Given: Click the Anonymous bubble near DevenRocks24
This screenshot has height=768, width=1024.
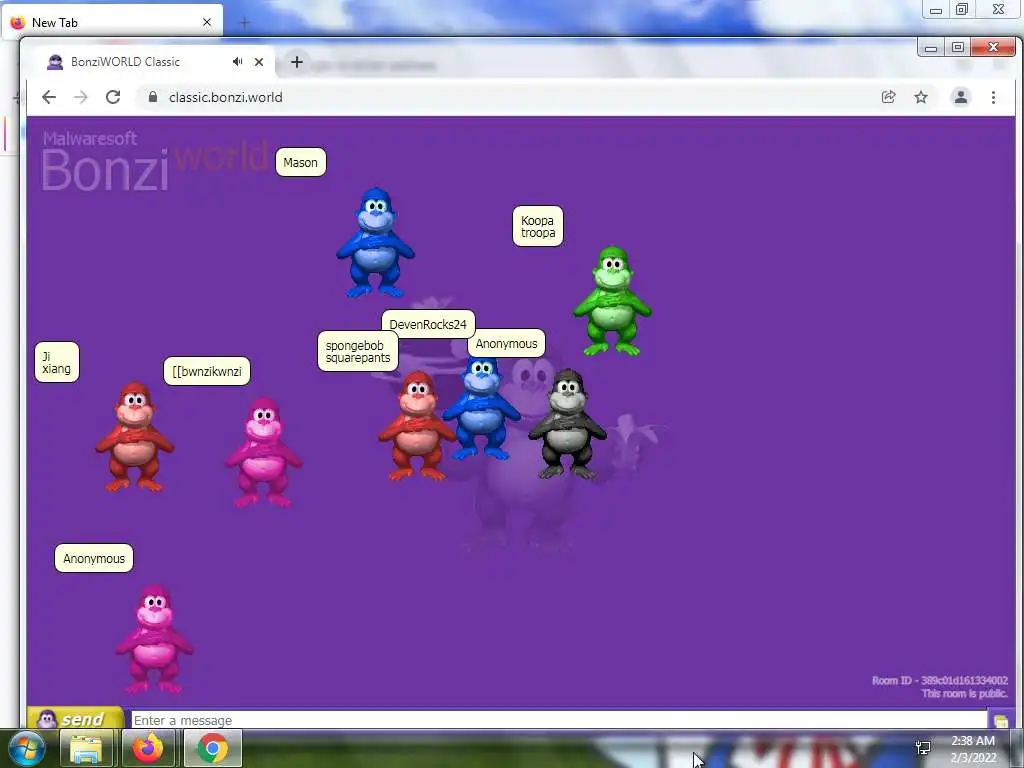Looking at the screenshot, I should 506,344.
